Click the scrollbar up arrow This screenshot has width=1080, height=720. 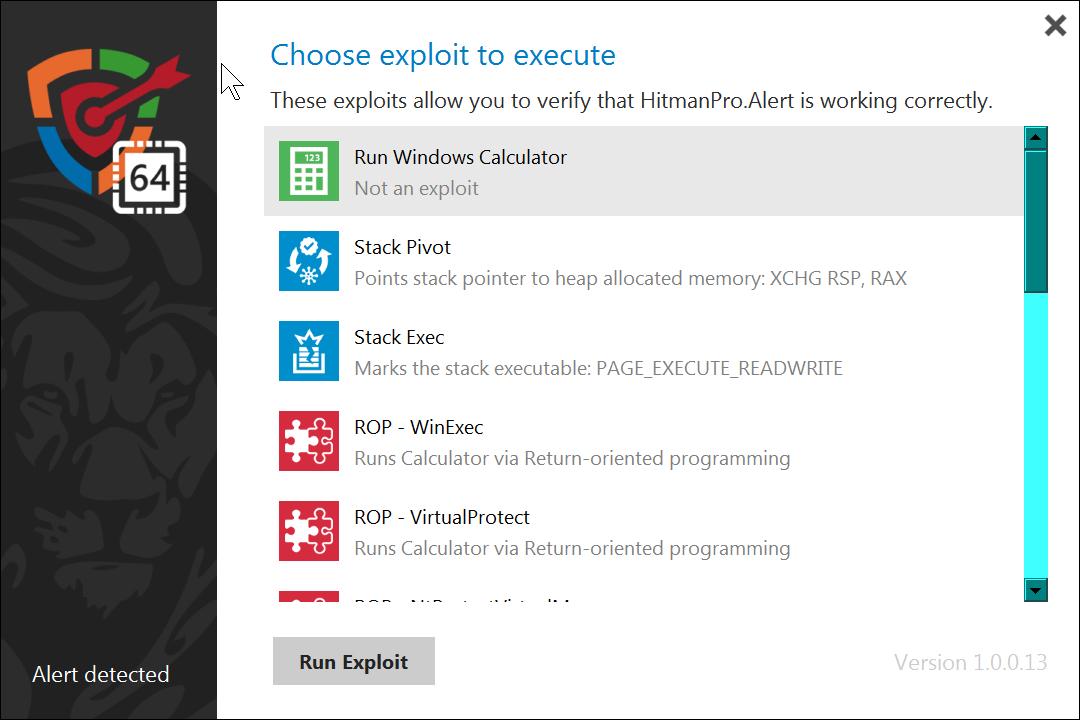tap(1036, 138)
